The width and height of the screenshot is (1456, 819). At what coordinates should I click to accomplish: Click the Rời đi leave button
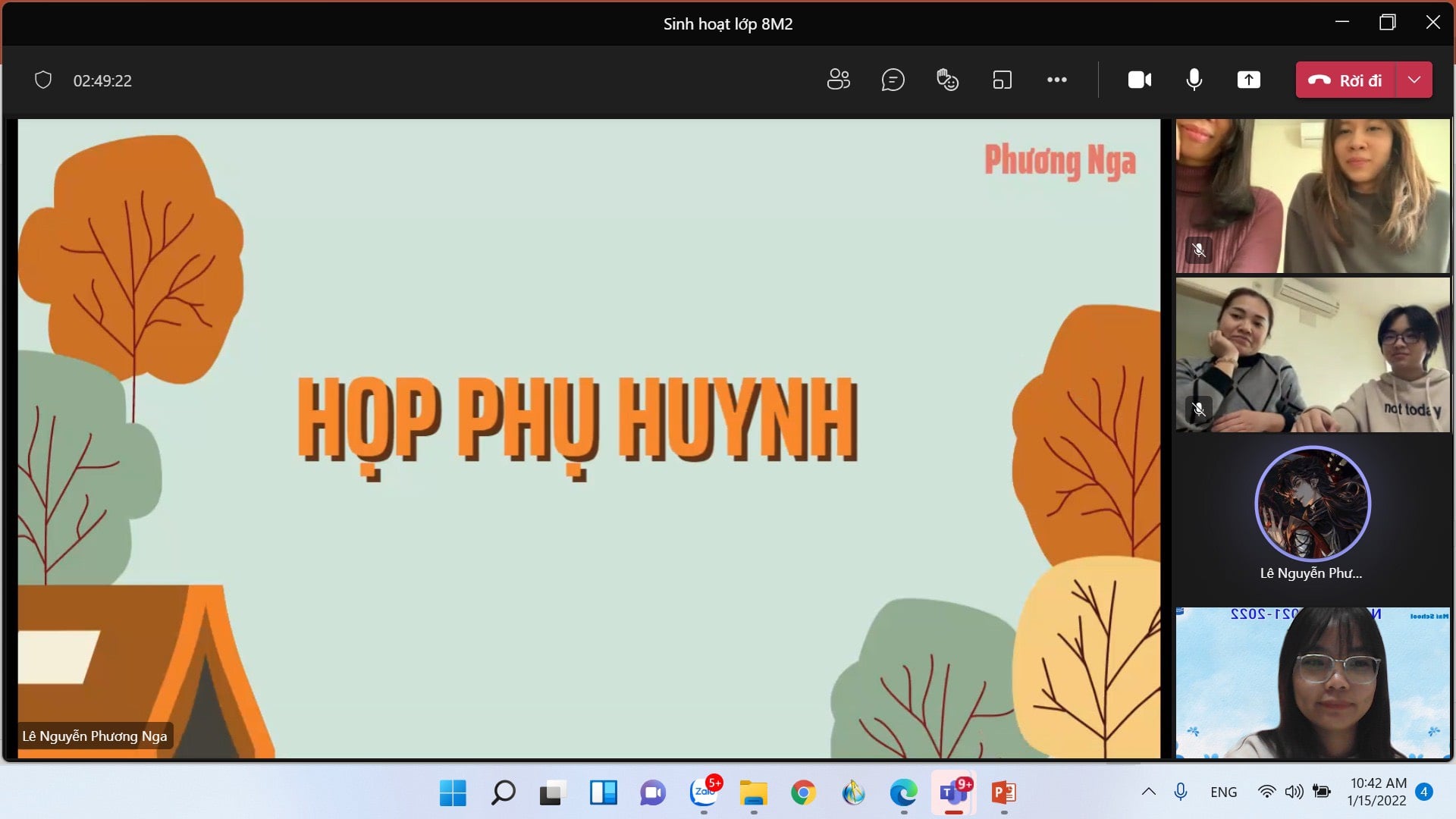(1345, 80)
